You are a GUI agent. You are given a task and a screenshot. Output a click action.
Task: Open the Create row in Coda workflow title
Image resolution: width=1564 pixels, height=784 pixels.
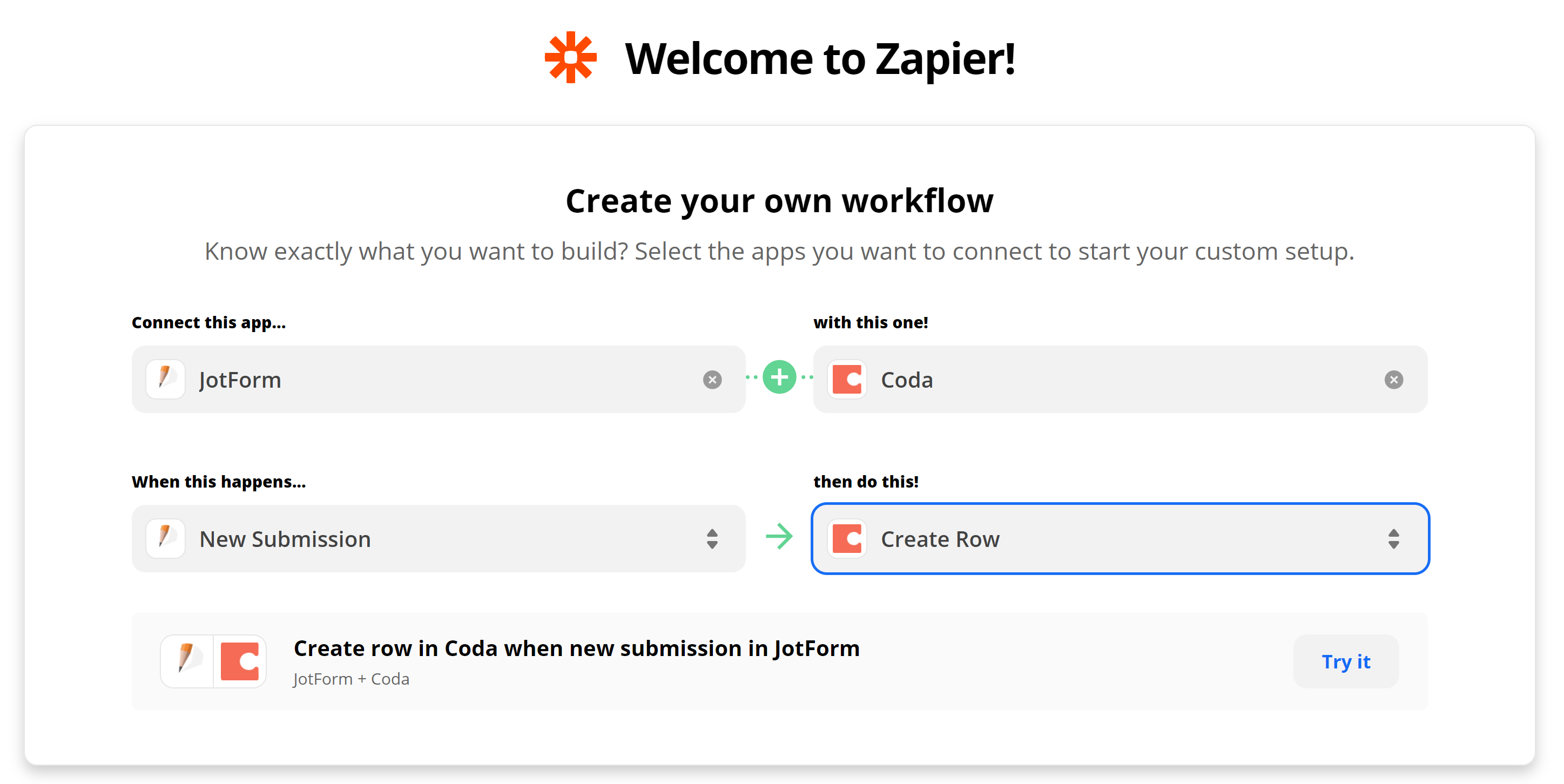[x=576, y=648]
